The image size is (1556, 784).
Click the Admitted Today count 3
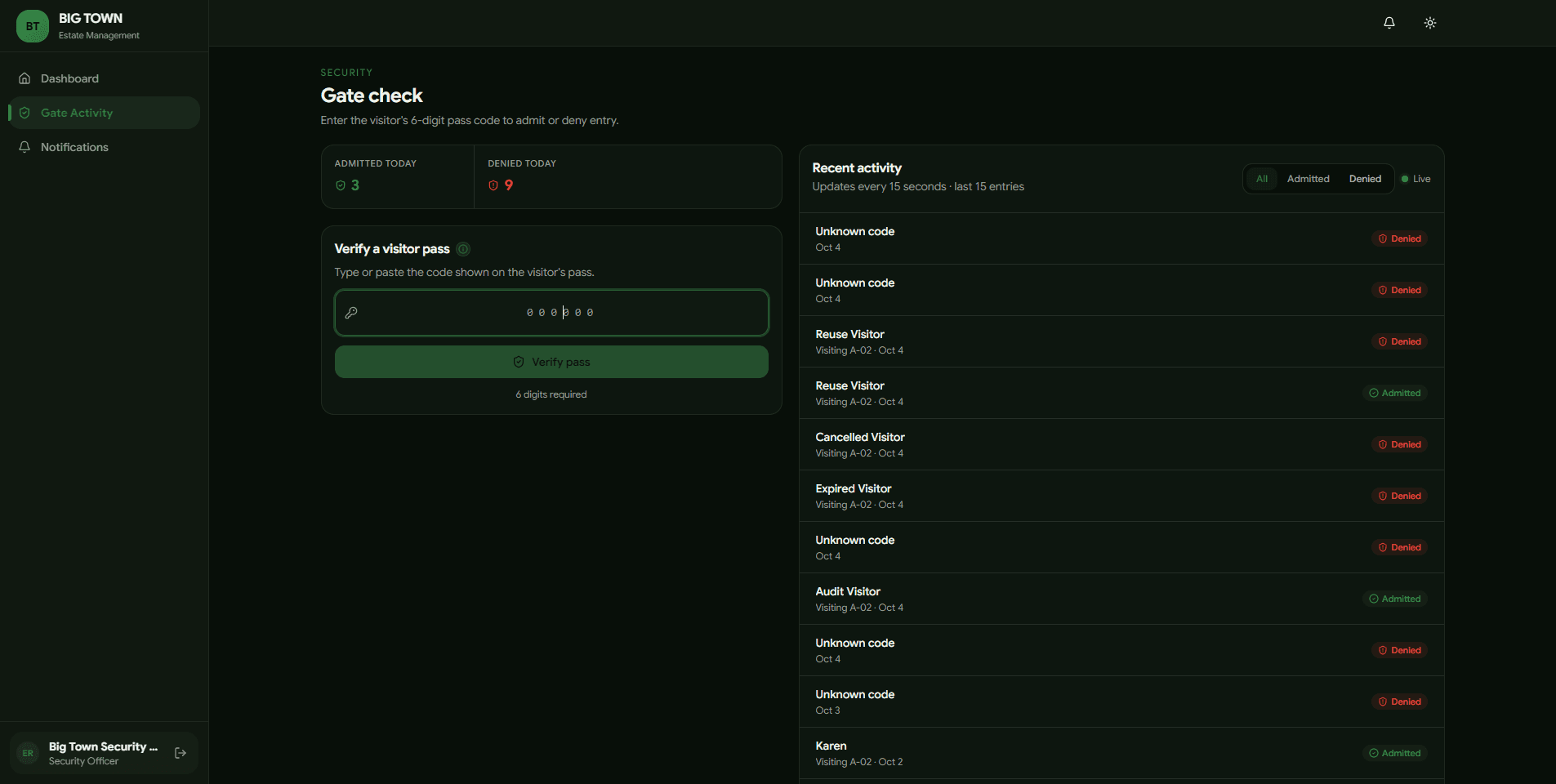click(x=355, y=185)
